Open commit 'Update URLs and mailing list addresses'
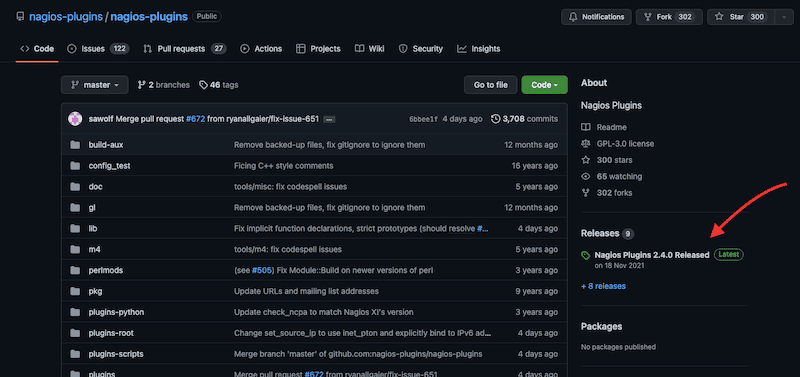The width and height of the screenshot is (800, 377). (306, 291)
